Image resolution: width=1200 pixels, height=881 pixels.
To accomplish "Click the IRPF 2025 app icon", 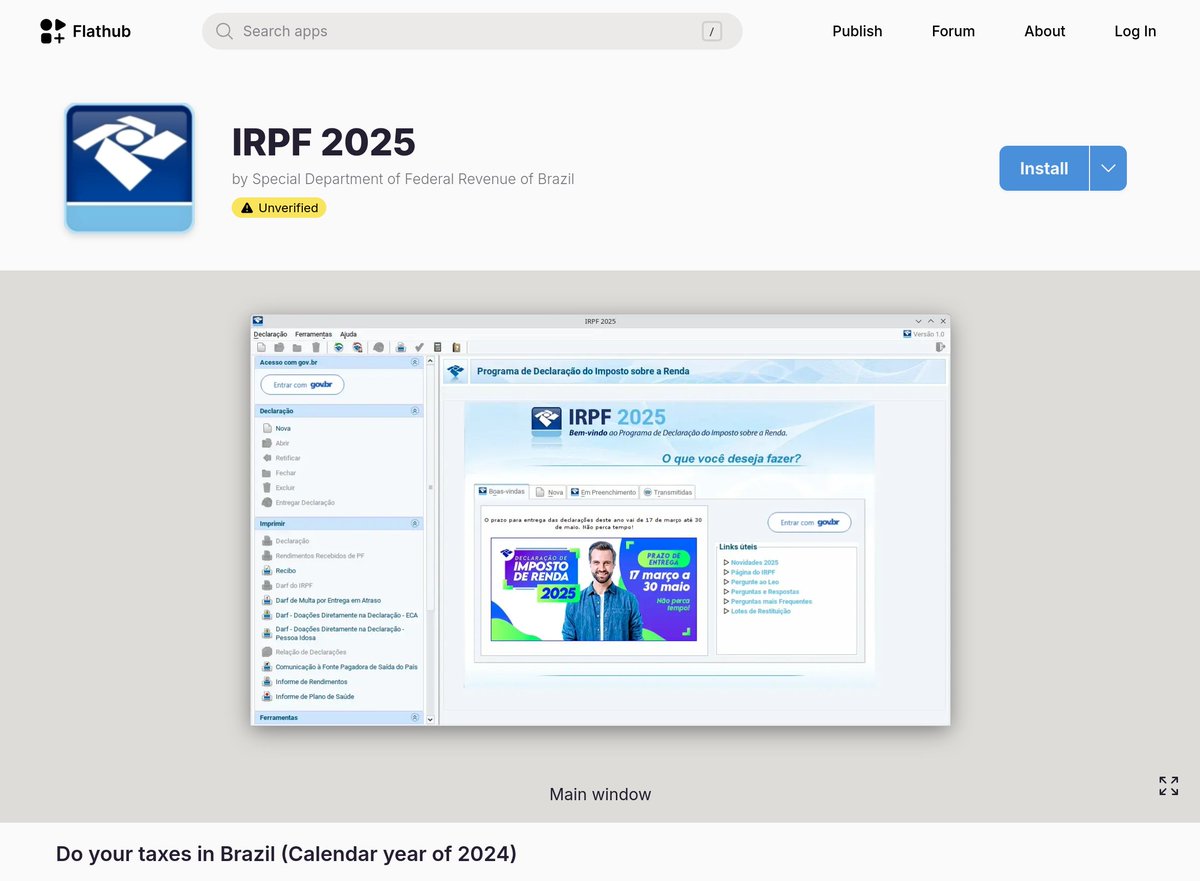I will tap(129, 168).
